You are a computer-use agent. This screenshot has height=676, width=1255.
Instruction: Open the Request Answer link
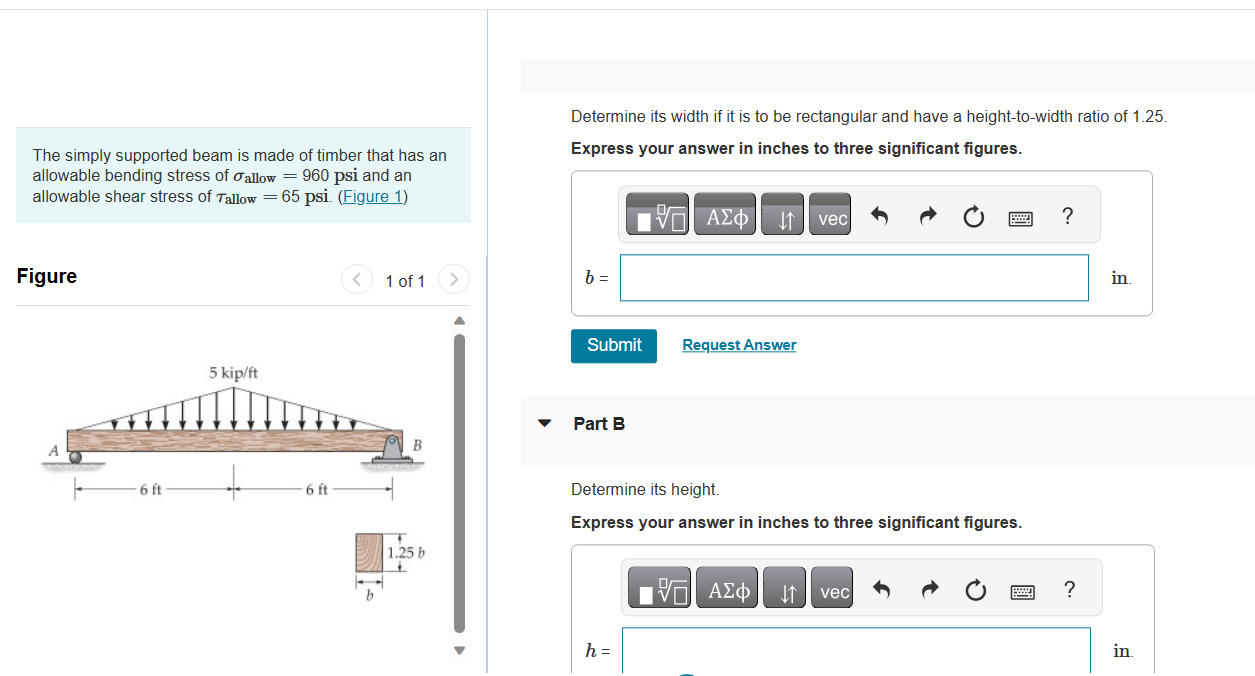click(x=738, y=345)
